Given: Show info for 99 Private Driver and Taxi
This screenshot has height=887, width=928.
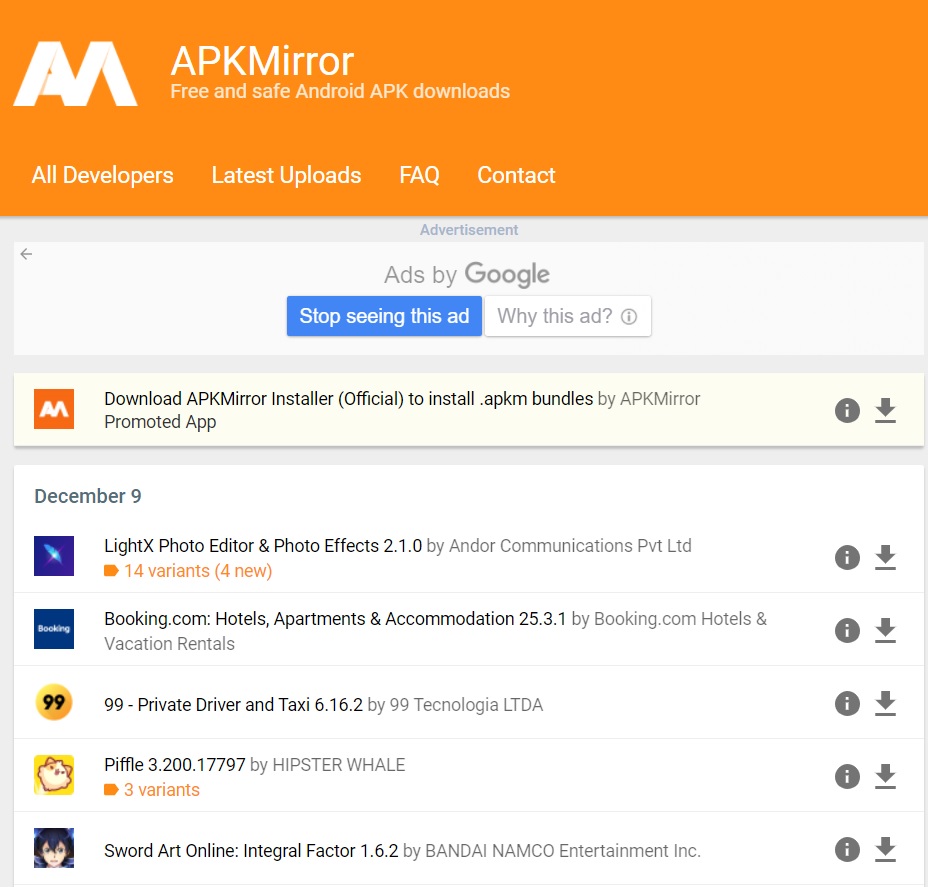Looking at the screenshot, I should pos(847,703).
